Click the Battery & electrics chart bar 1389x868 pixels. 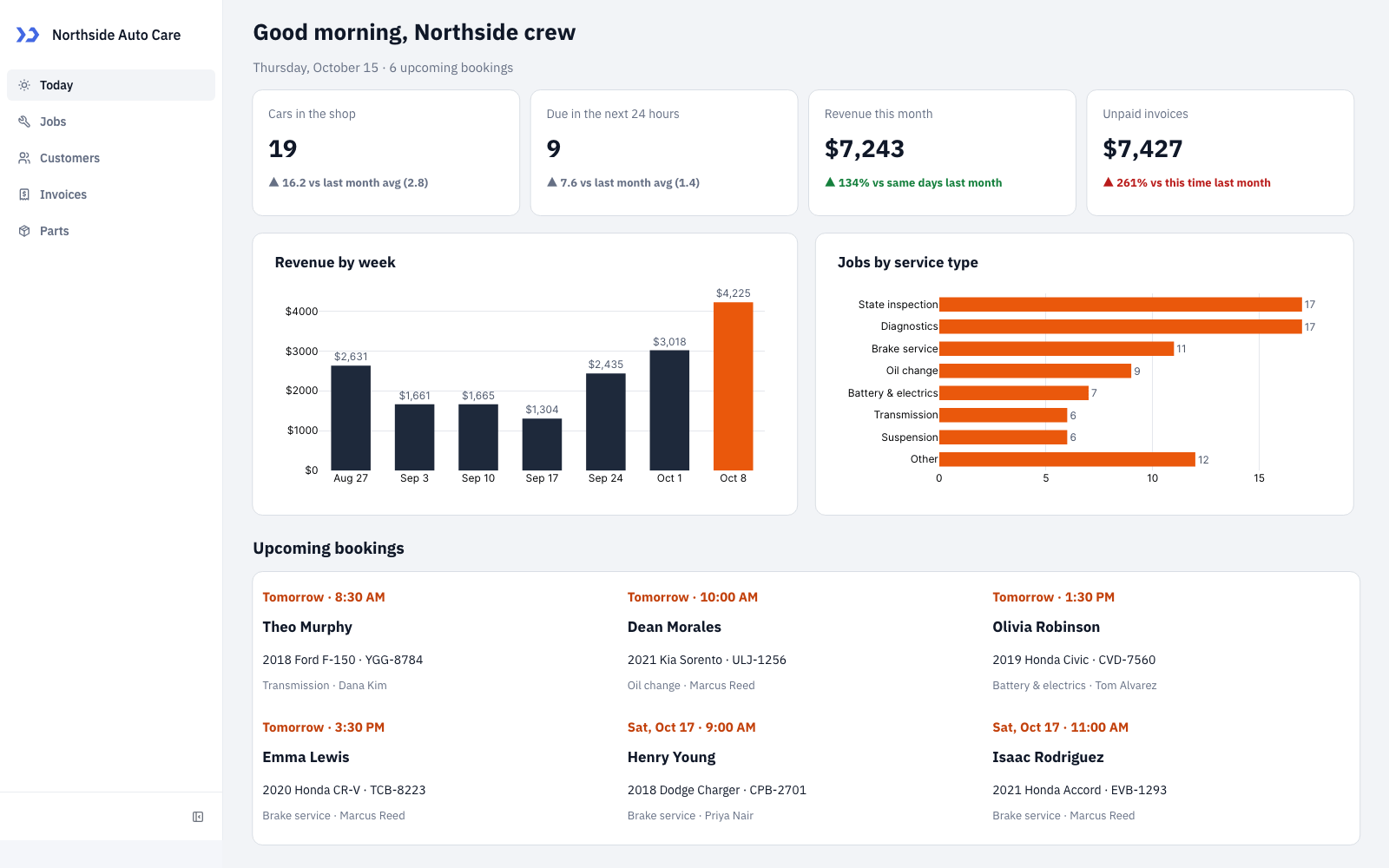(1014, 393)
